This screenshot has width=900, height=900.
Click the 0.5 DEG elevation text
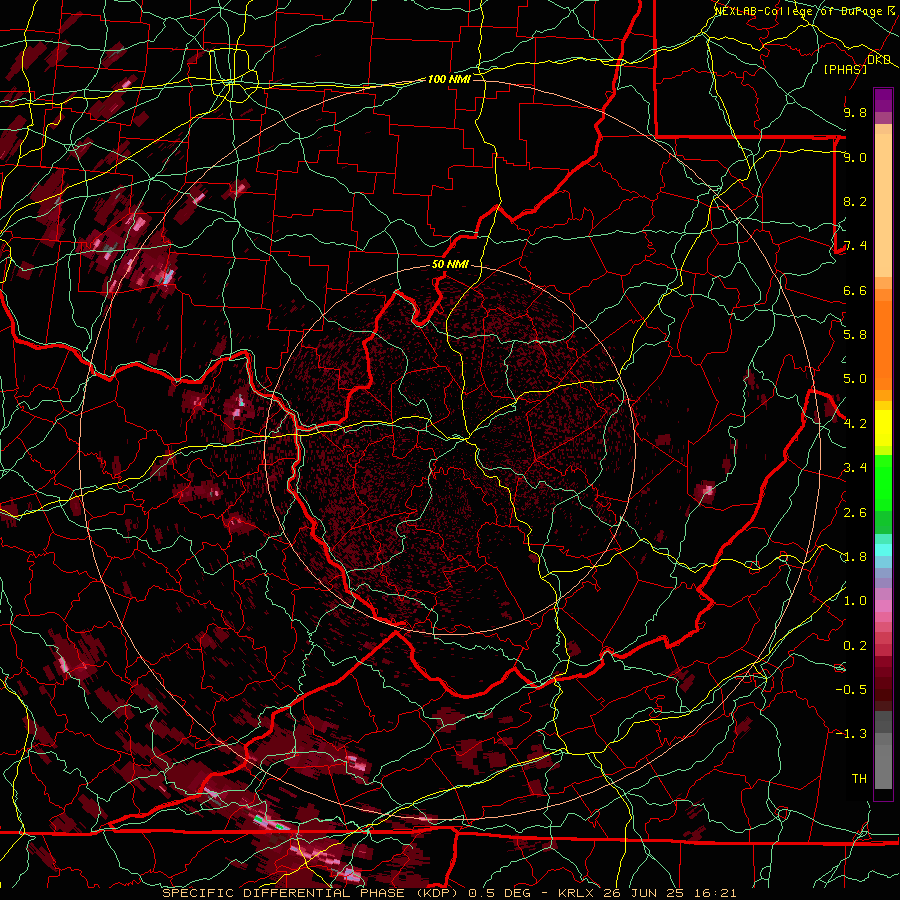[501, 893]
